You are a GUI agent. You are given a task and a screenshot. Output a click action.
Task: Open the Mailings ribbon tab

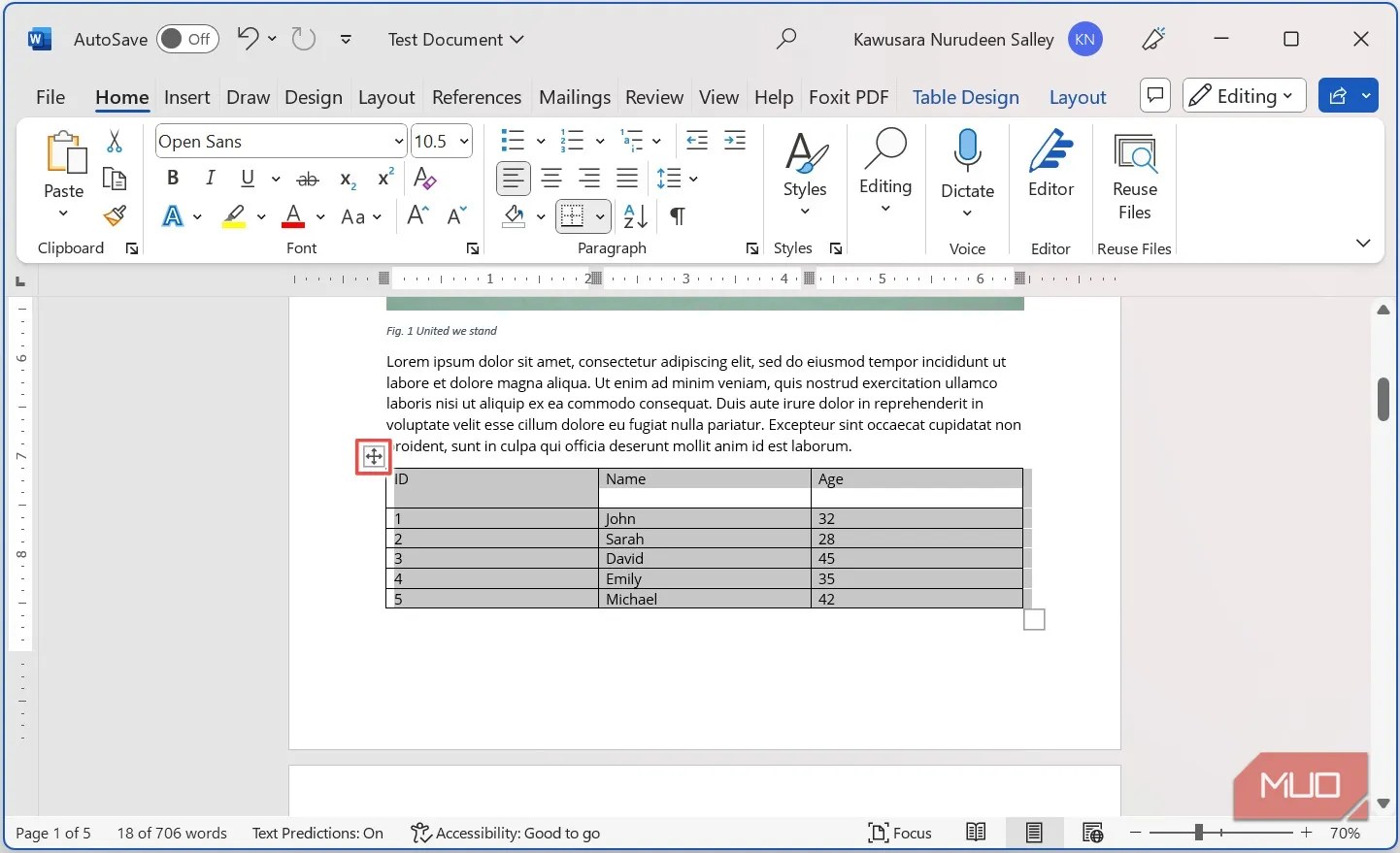click(x=574, y=97)
